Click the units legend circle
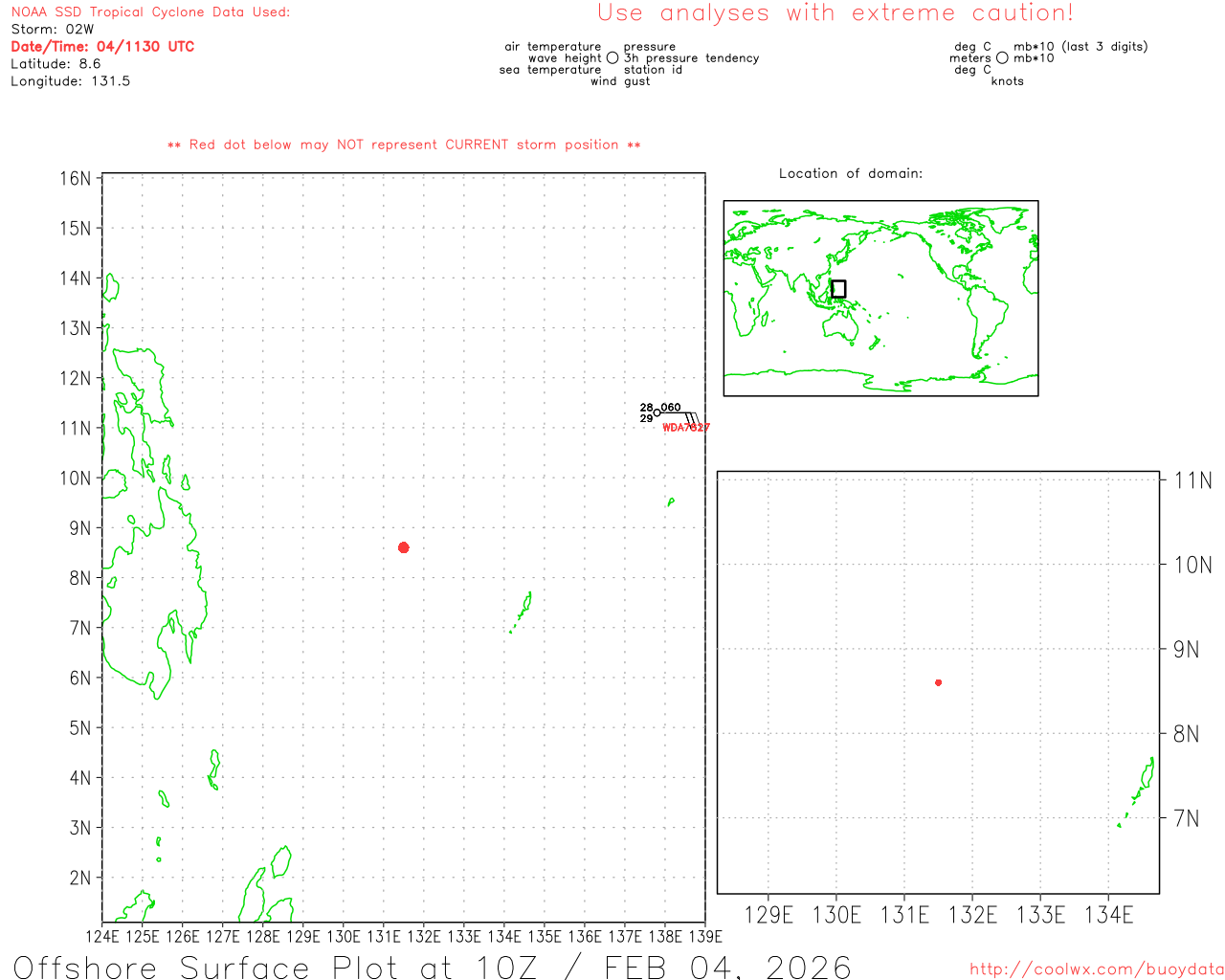The height and width of the screenshot is (980, 1225). 1002,58
